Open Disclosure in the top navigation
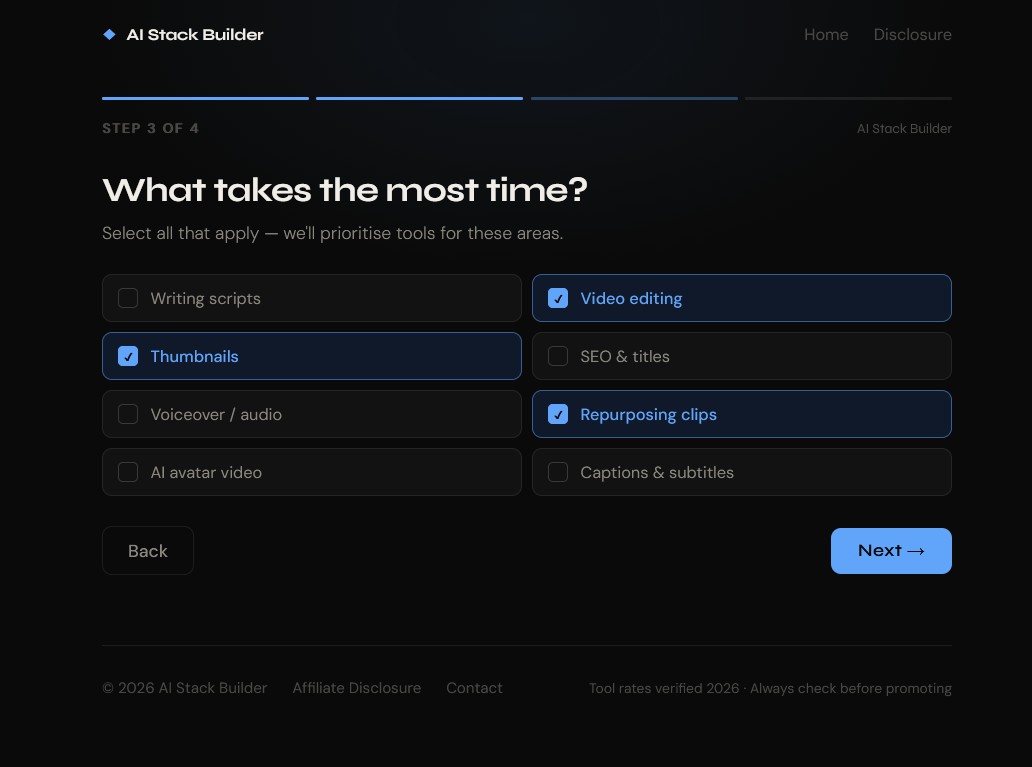 [x=912, y=35]
